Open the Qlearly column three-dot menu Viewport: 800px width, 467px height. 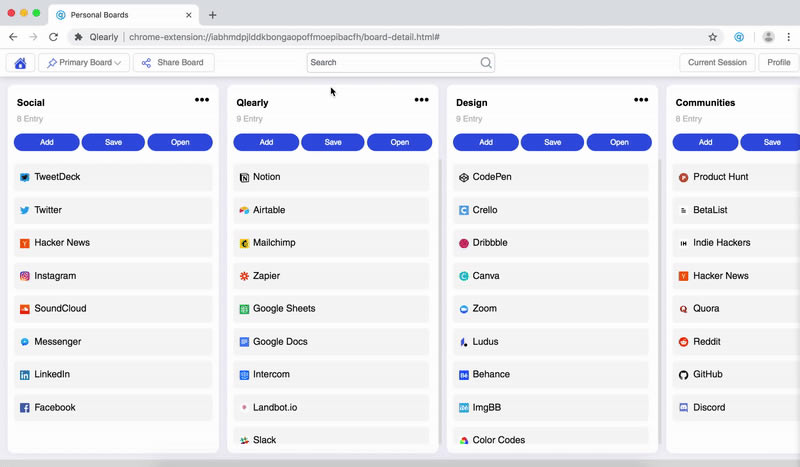(x=421, y=100)
